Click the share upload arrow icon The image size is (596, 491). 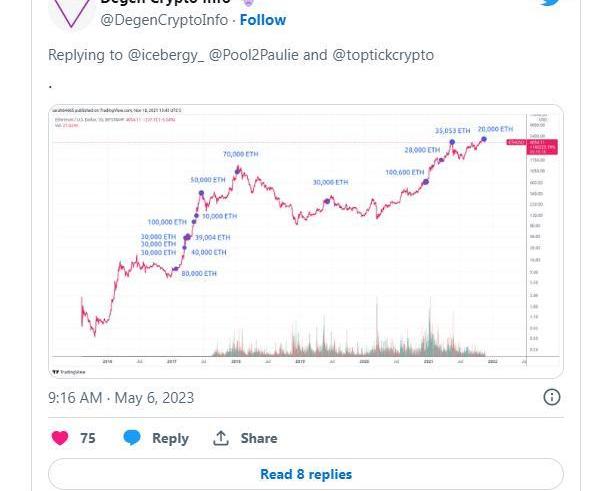220,438
